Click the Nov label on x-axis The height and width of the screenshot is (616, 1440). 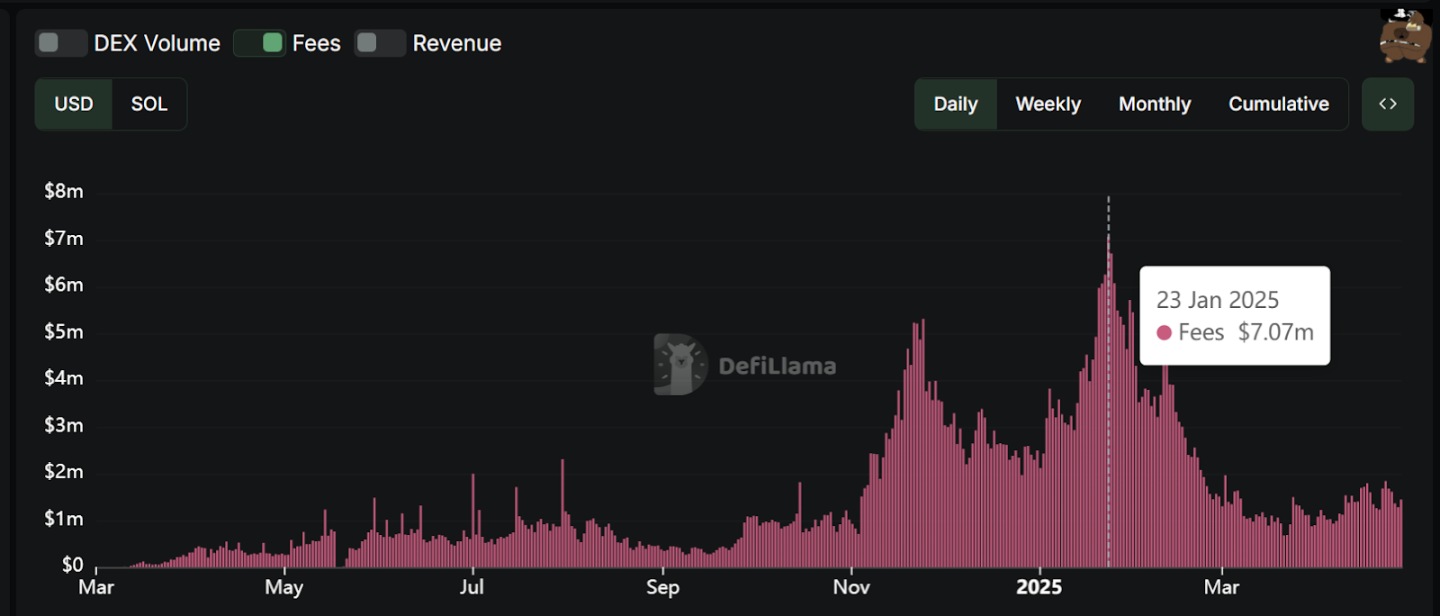(x=851, y=586)
